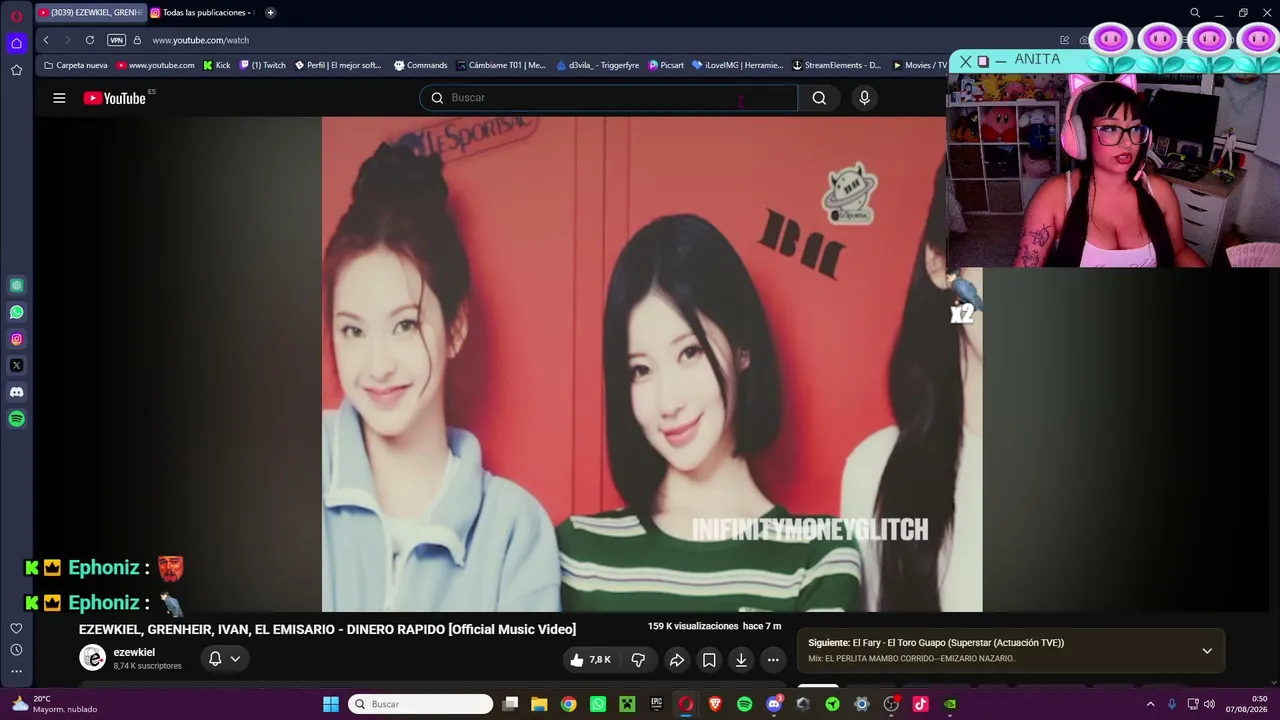The height and width of the screenshot is (720, 1280).
Task: Open X (Twitter) in the Opera sidebar
Action: 16,366
